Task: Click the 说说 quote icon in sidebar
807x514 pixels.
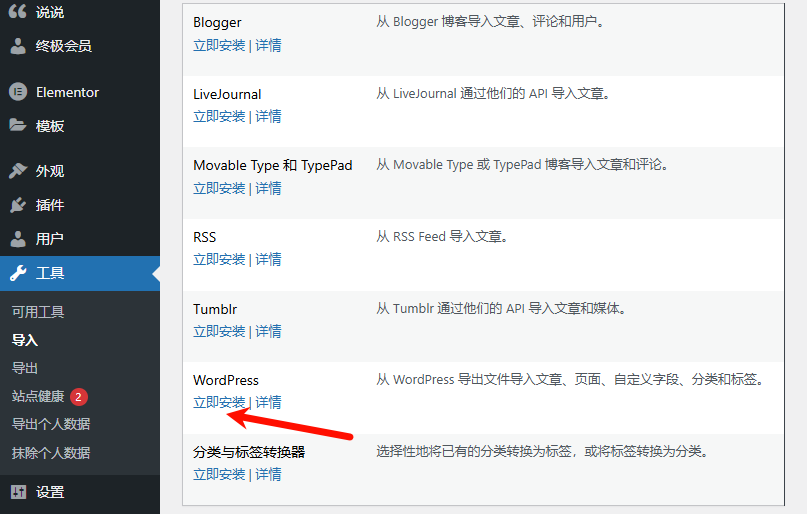Action: pyautogui.click(x=18, y=12)
